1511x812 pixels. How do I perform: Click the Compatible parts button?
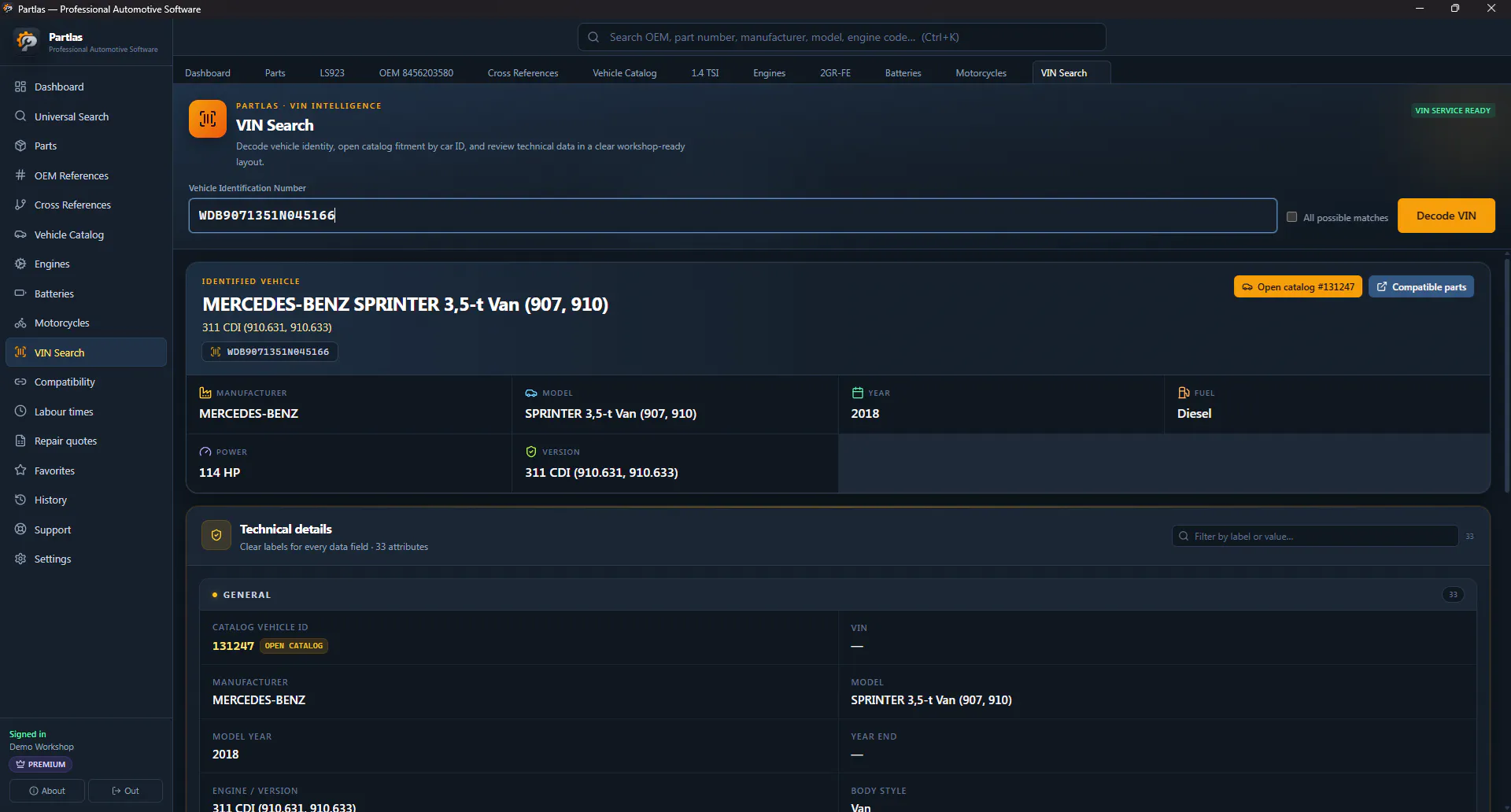click(x=1421, y=286)
